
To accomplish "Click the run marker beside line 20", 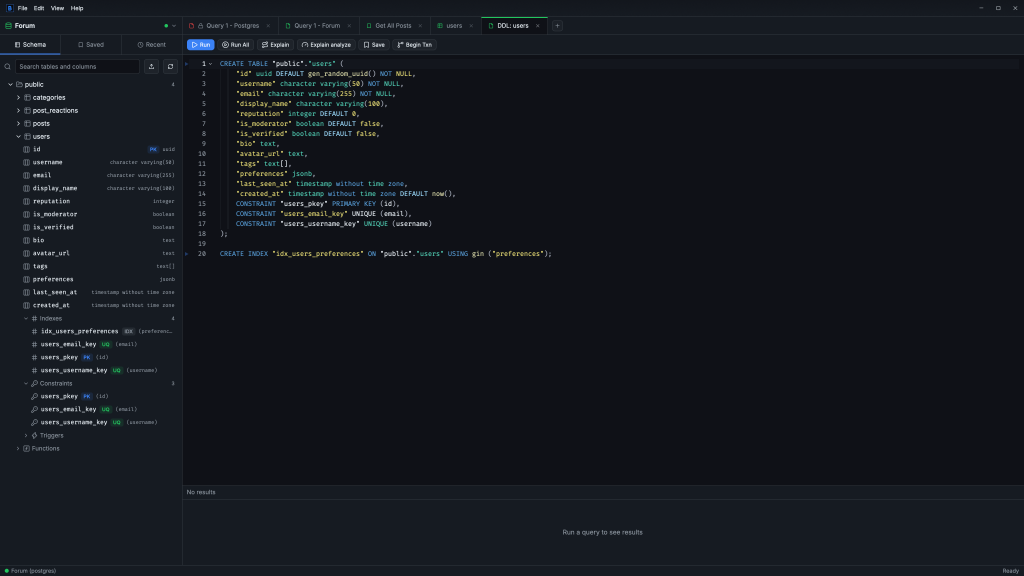I will point(187,254).
